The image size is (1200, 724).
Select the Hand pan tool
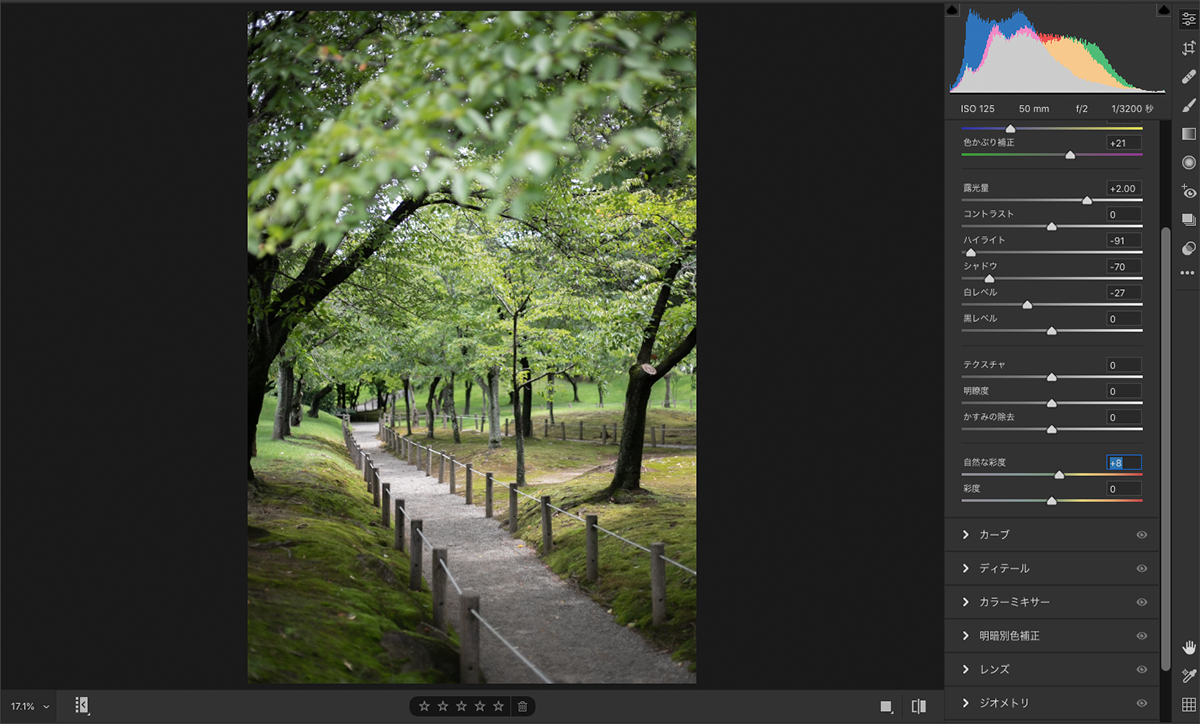[x=1188, y=647]
